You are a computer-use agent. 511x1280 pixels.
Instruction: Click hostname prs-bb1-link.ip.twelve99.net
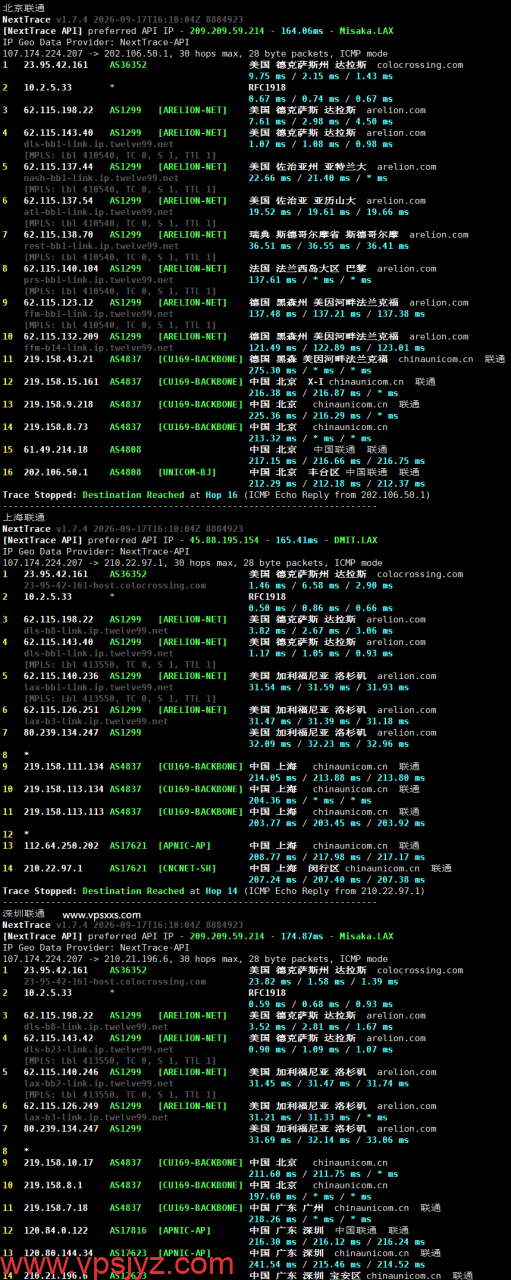pos(98,280)
